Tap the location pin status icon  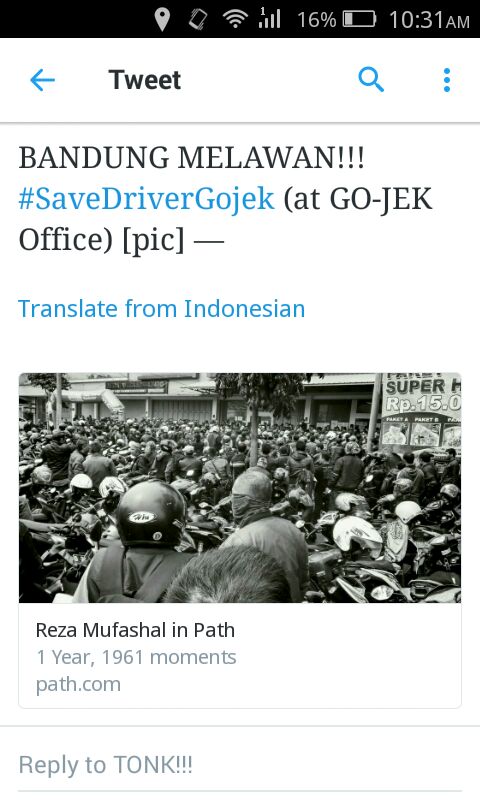click(x=162, y=19)
